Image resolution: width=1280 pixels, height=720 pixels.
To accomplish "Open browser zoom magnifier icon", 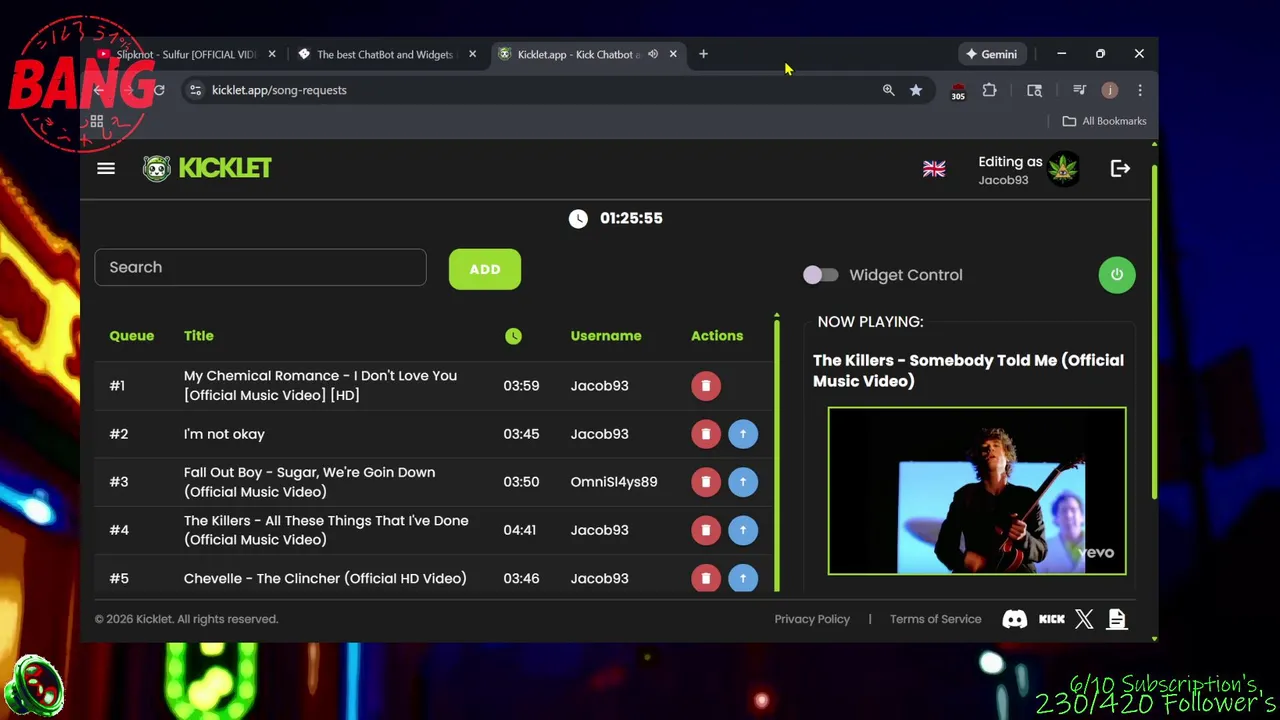I will [x=888, y=90].
